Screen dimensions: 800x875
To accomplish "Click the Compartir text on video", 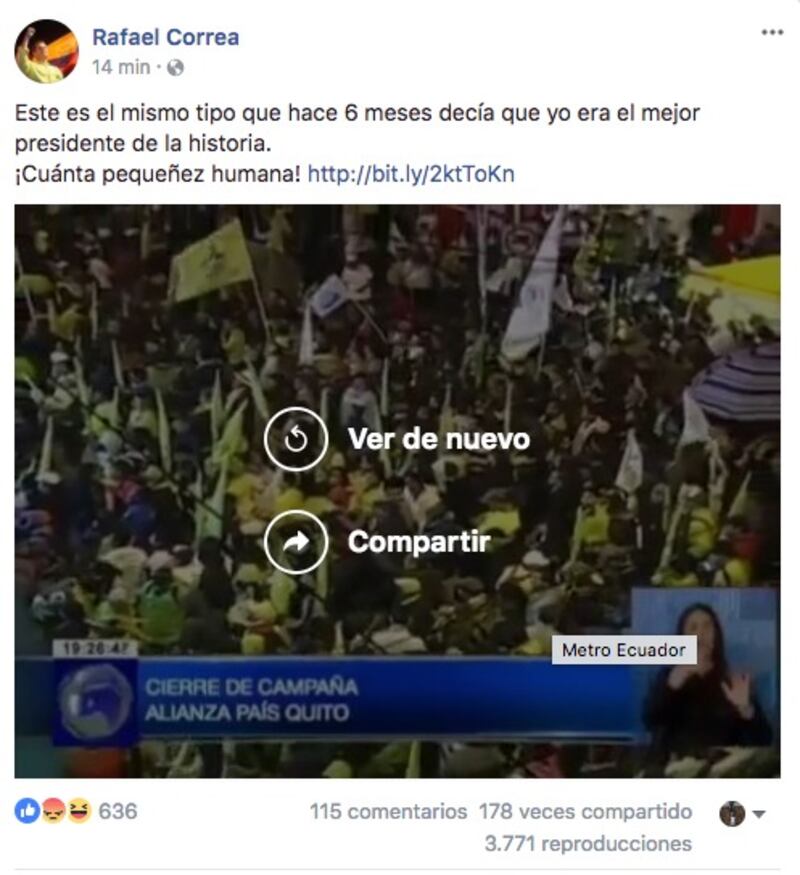I will click(x=419, y=542).
